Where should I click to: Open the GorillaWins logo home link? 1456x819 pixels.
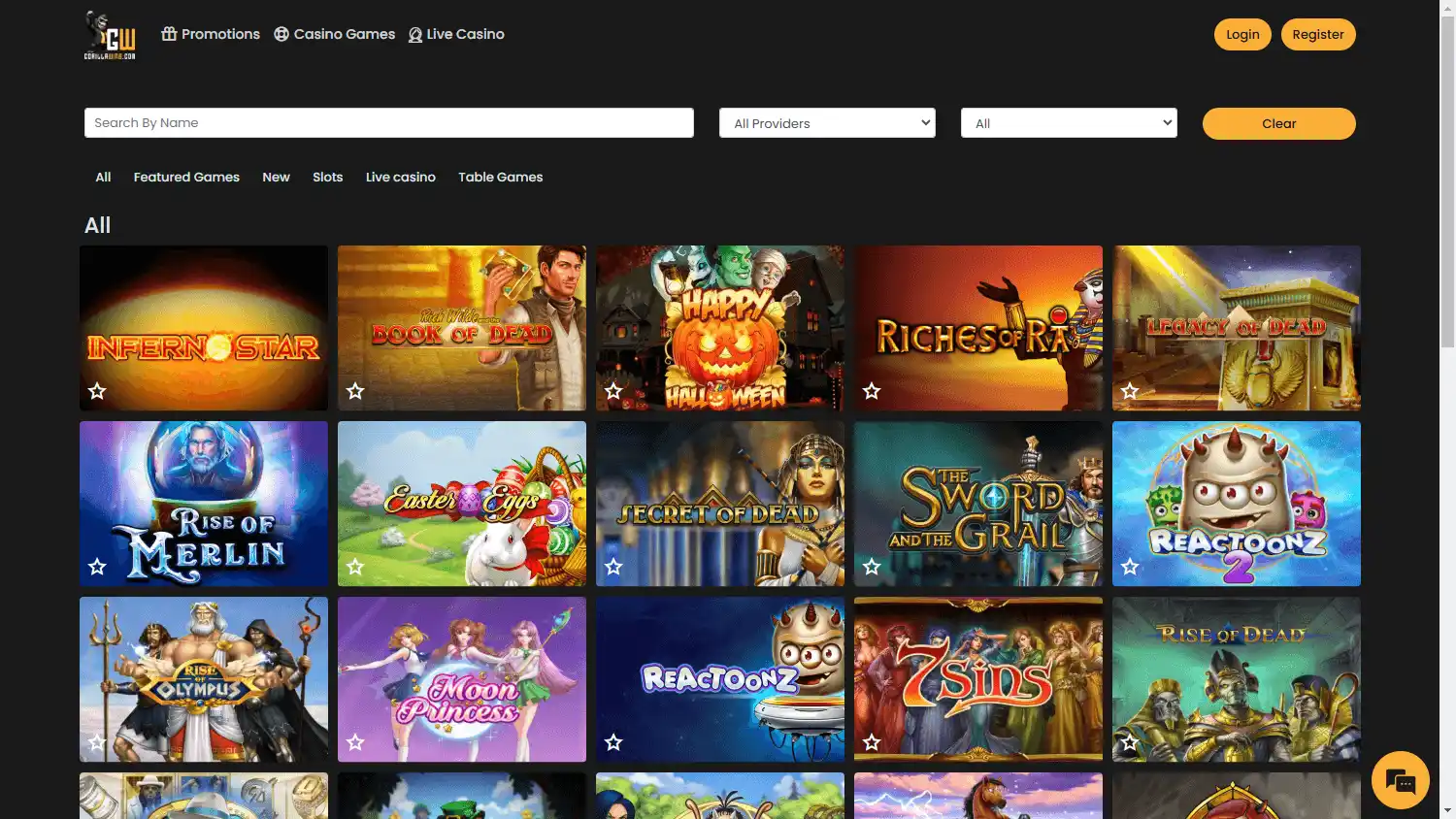(x=110, y=35)
